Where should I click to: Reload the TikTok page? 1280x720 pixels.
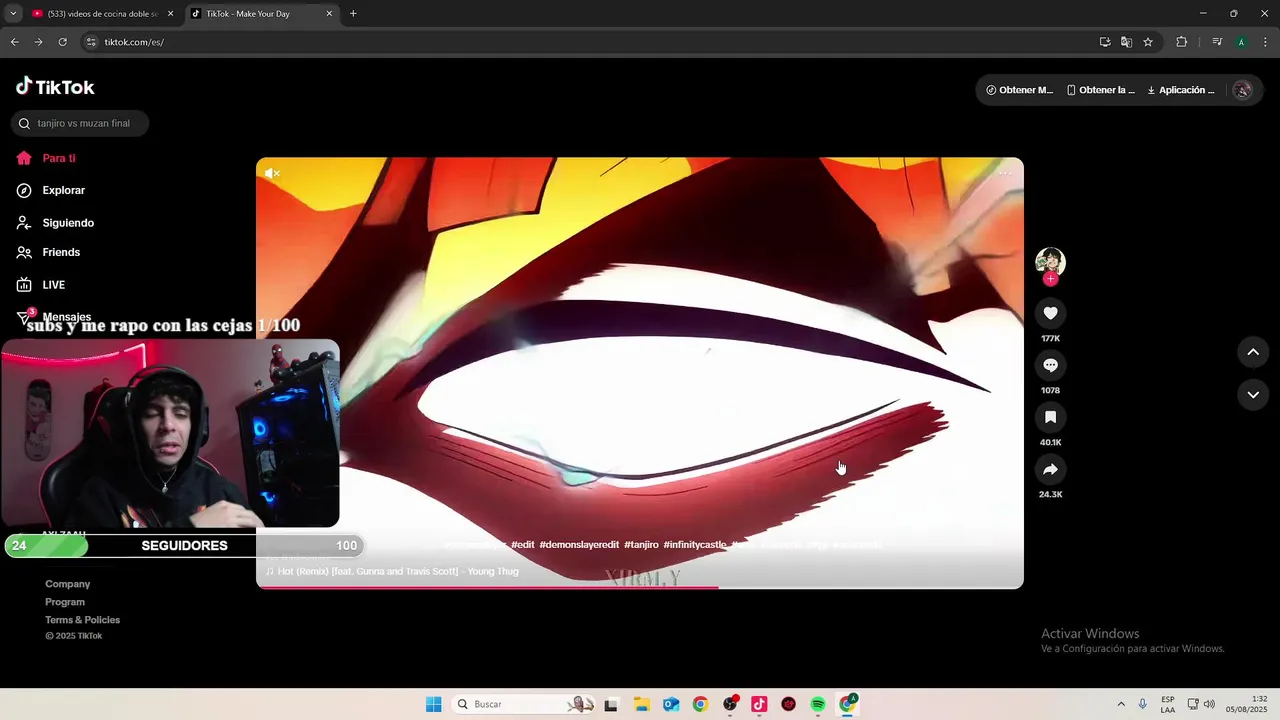(62, 42)
